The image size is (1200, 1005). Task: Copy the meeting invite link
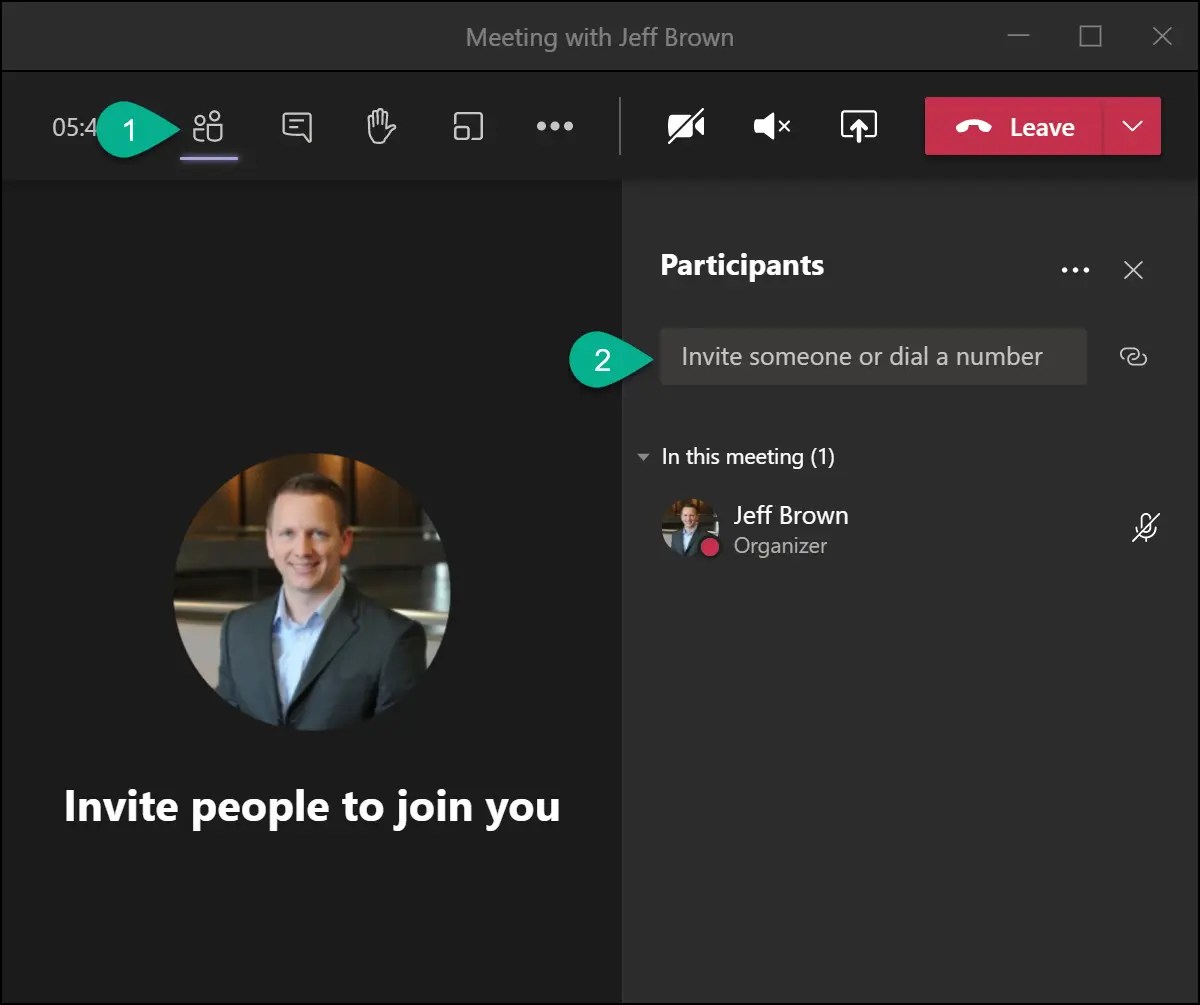(x=1133, y=356)
